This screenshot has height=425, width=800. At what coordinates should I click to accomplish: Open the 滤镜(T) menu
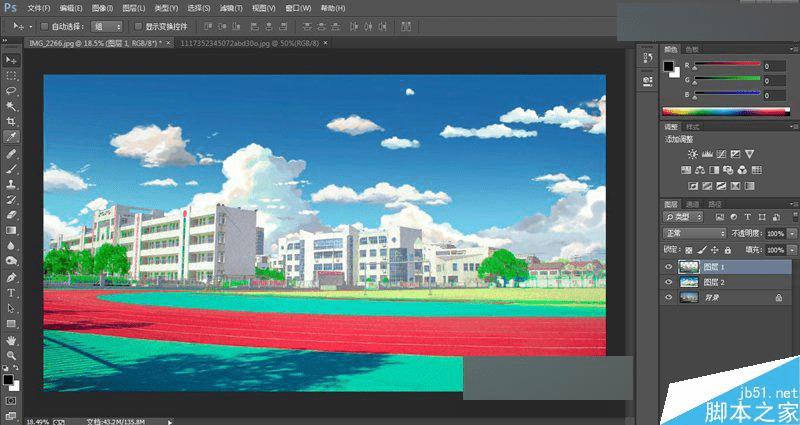(231, 8)
